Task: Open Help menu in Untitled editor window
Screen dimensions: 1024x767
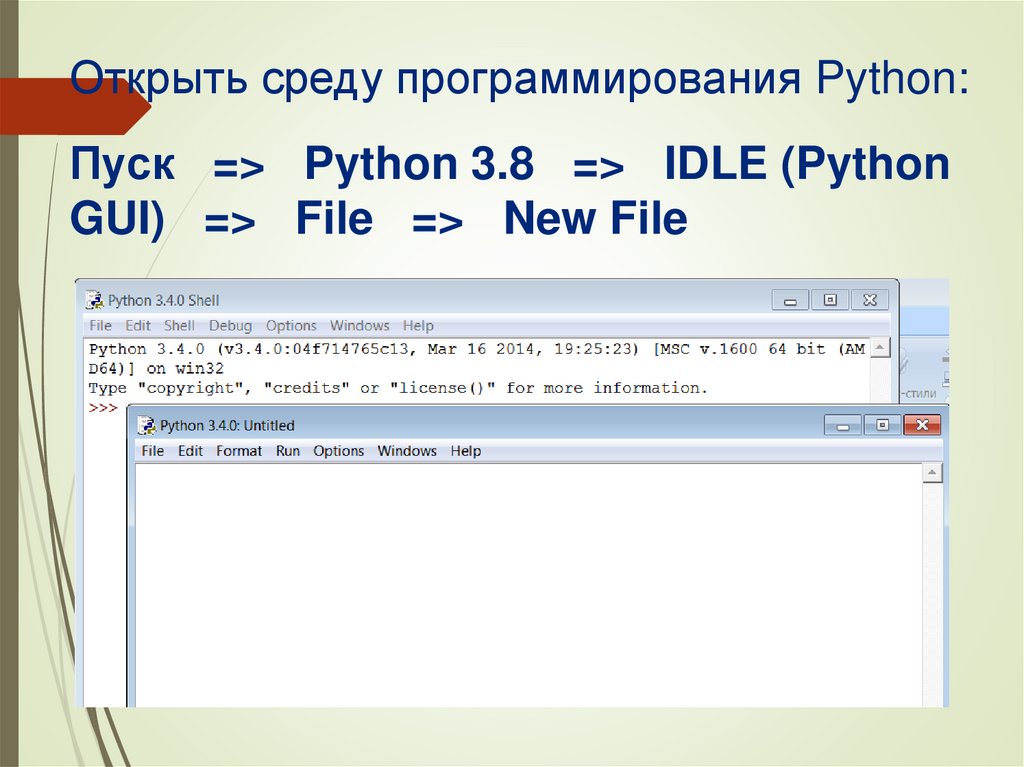Action: point(466,451)
